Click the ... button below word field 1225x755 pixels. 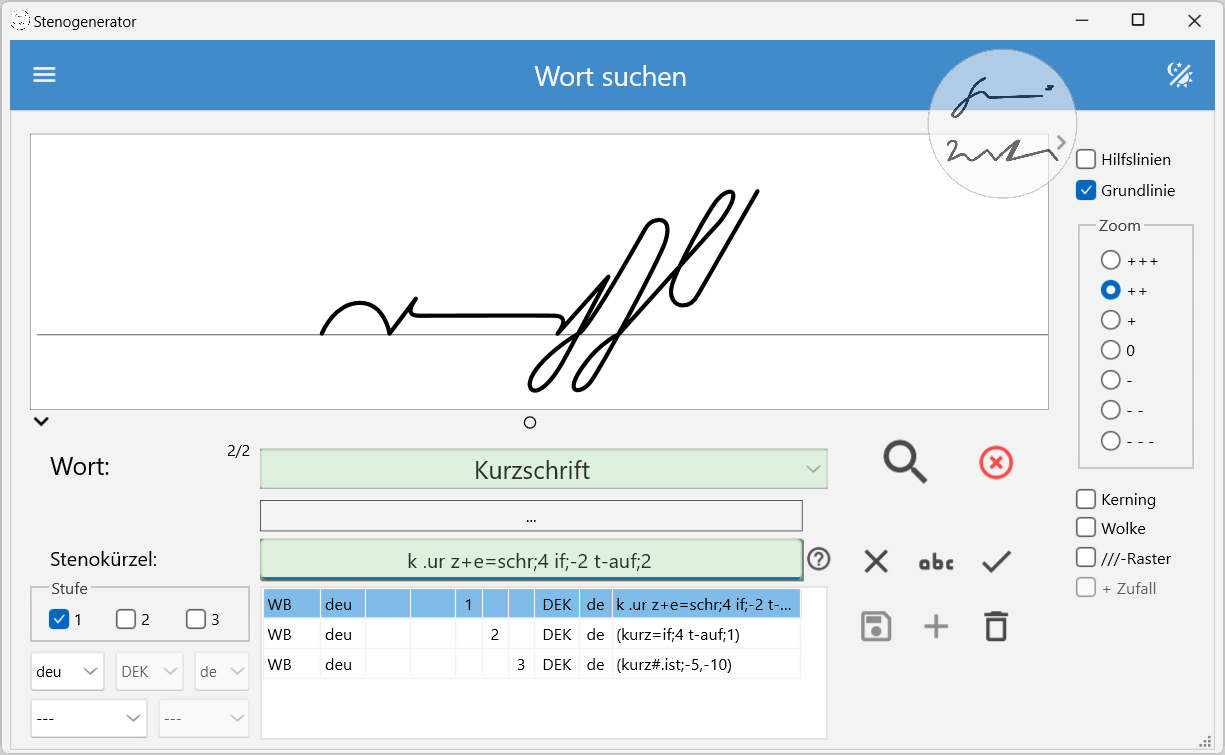pos(531,516)
